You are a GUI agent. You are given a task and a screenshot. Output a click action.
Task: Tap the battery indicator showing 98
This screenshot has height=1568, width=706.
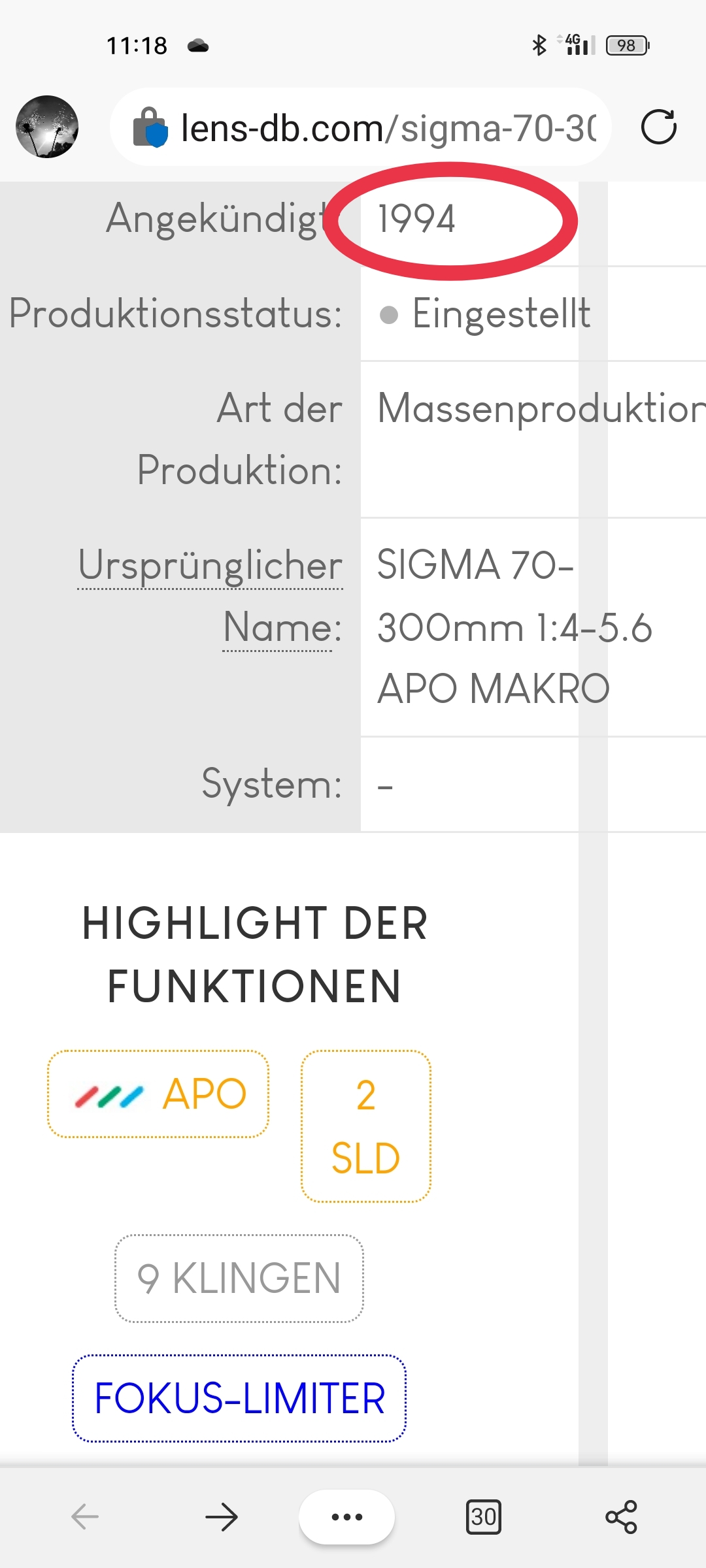627,45
